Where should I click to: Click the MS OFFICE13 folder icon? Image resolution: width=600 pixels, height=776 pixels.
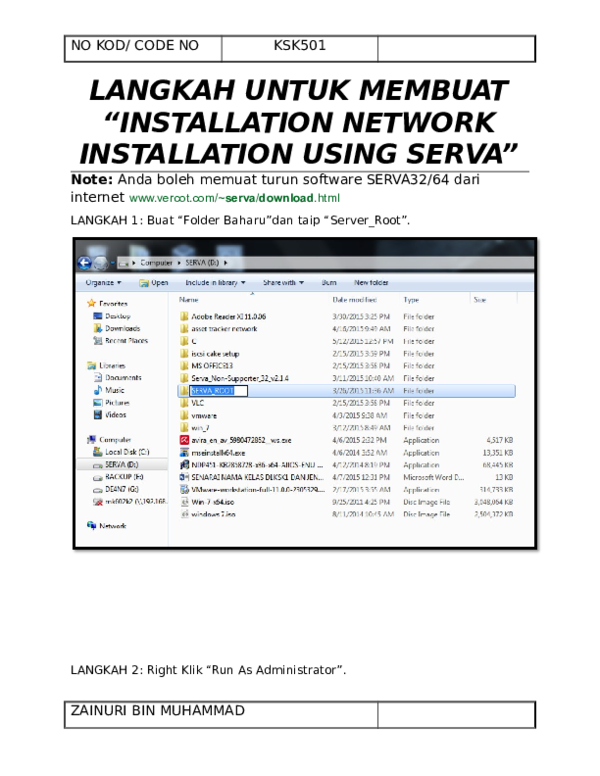[x=184, y=366]
